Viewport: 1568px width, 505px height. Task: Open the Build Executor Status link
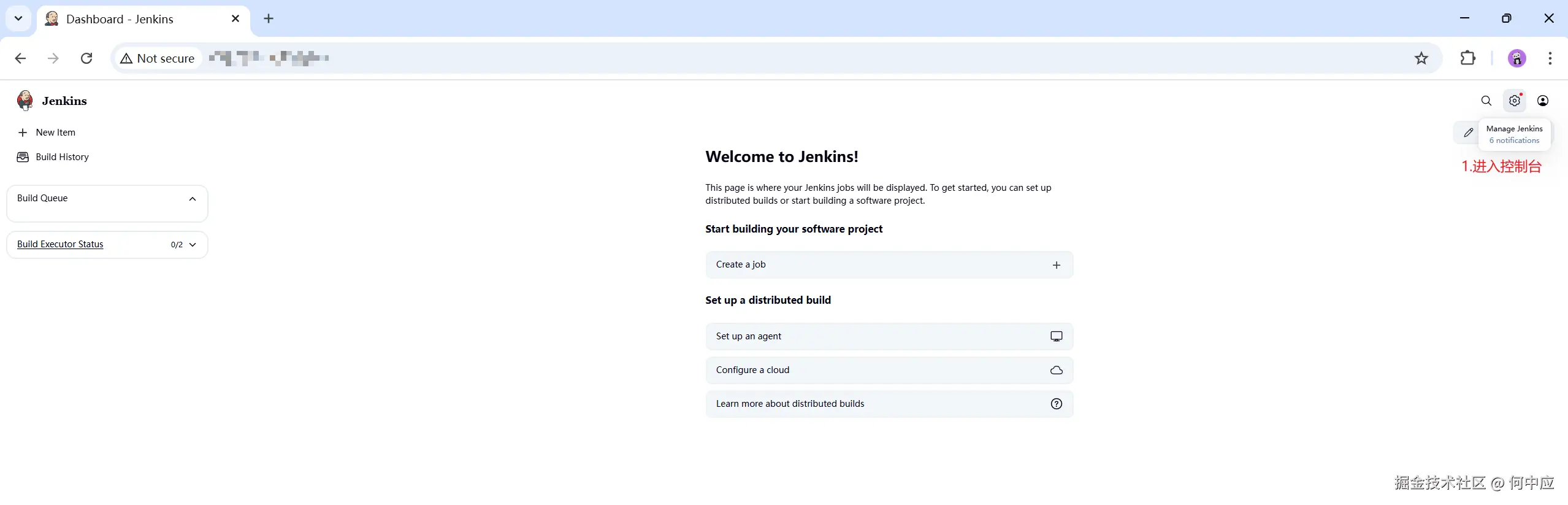coord(60,244)
